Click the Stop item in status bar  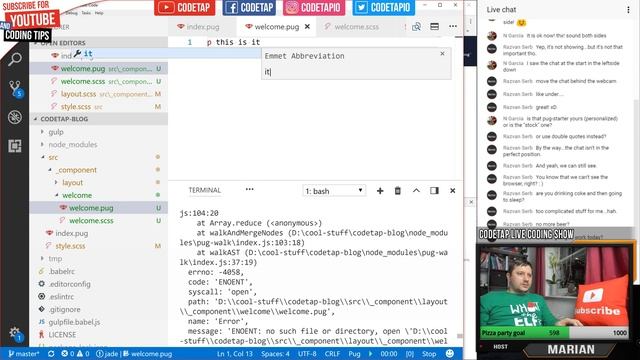[x=429, y=354]
